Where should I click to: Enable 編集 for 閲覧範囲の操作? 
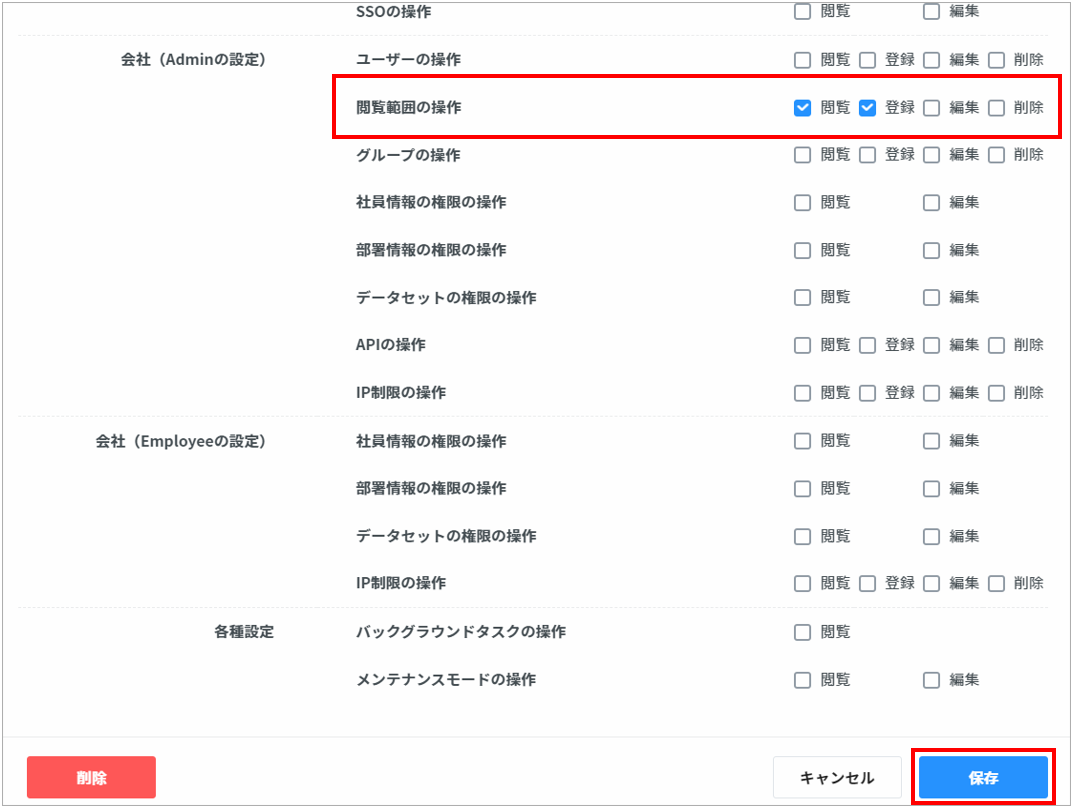932,108
